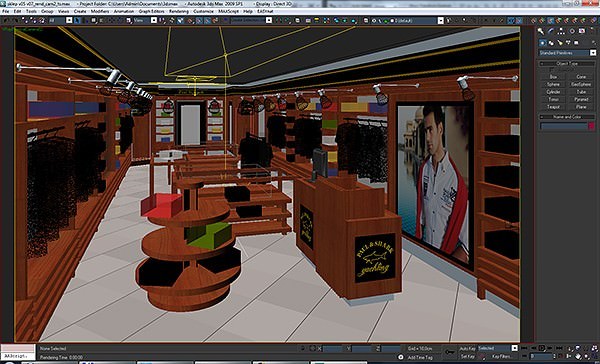Select the Cameras category icon
Image resolution: width=600 pixels, height=364 pixels.
568,42
